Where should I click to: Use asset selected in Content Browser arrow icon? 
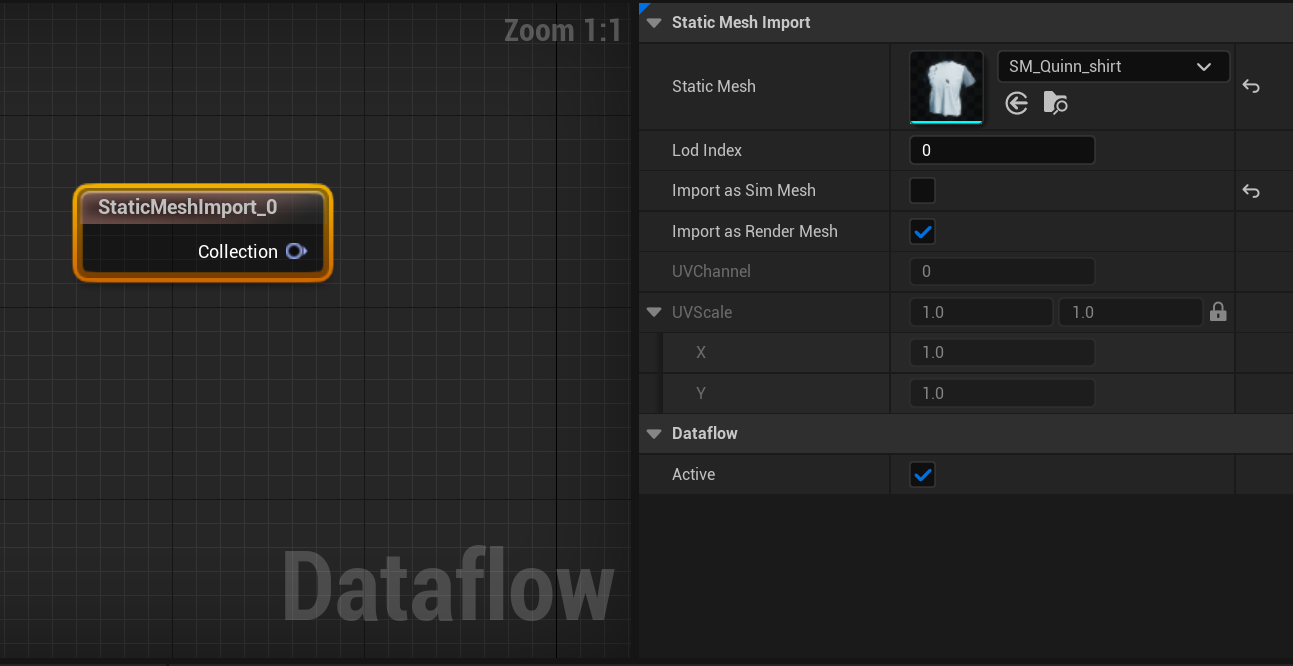coord(1016,102)
